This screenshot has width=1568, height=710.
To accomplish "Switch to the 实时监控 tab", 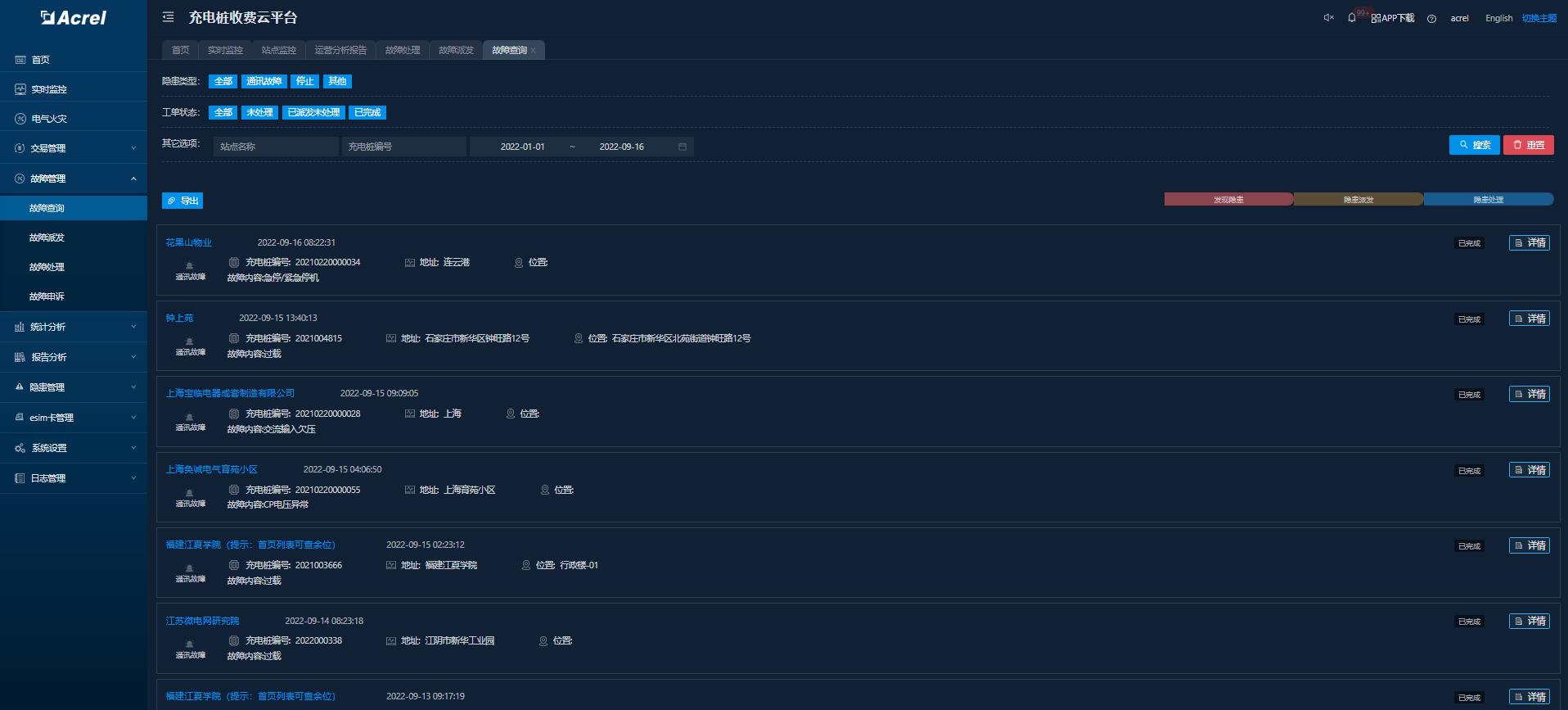I will point(225,50).
